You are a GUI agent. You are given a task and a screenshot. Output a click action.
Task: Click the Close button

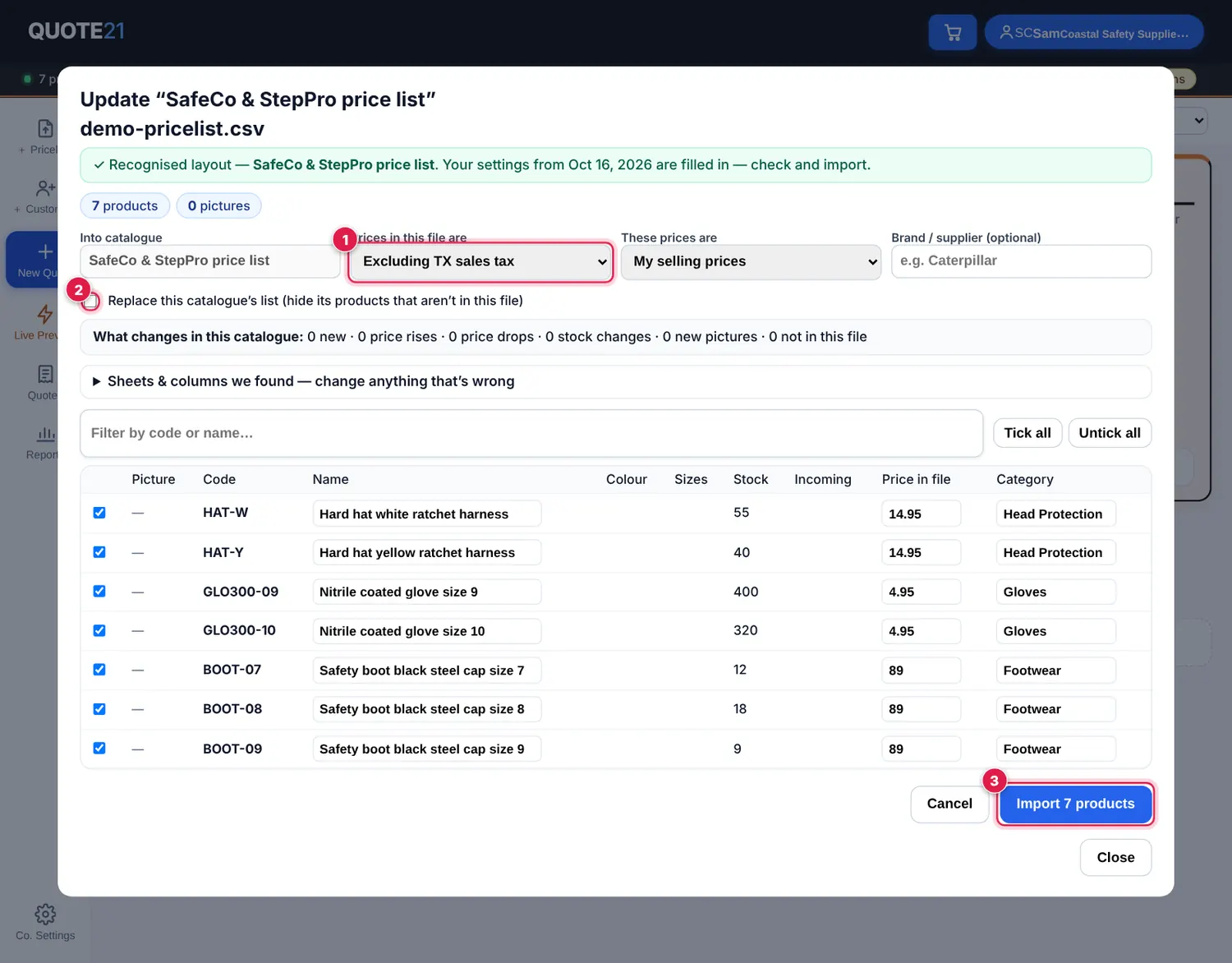1115,857
